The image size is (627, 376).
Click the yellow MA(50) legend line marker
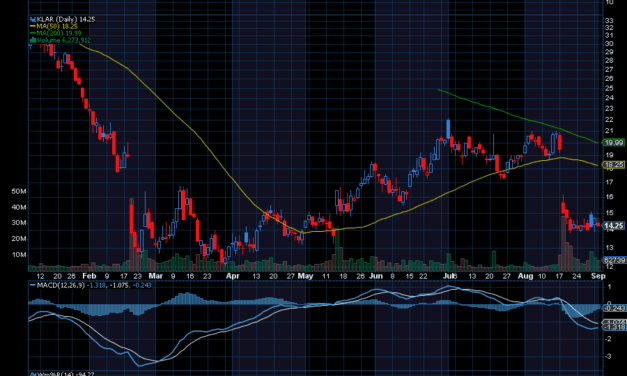coord(33,26)
